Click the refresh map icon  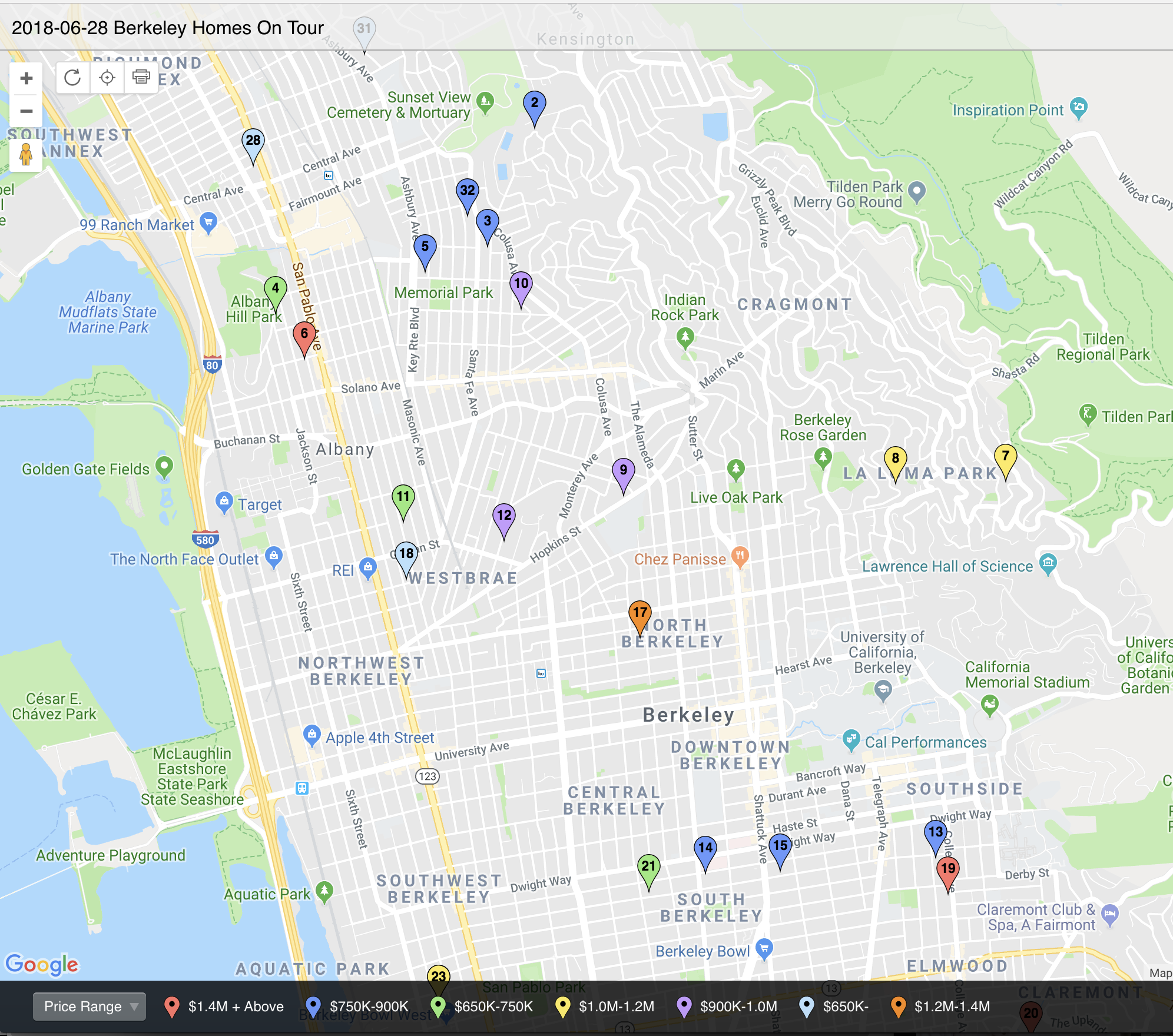tap(72, 77)
